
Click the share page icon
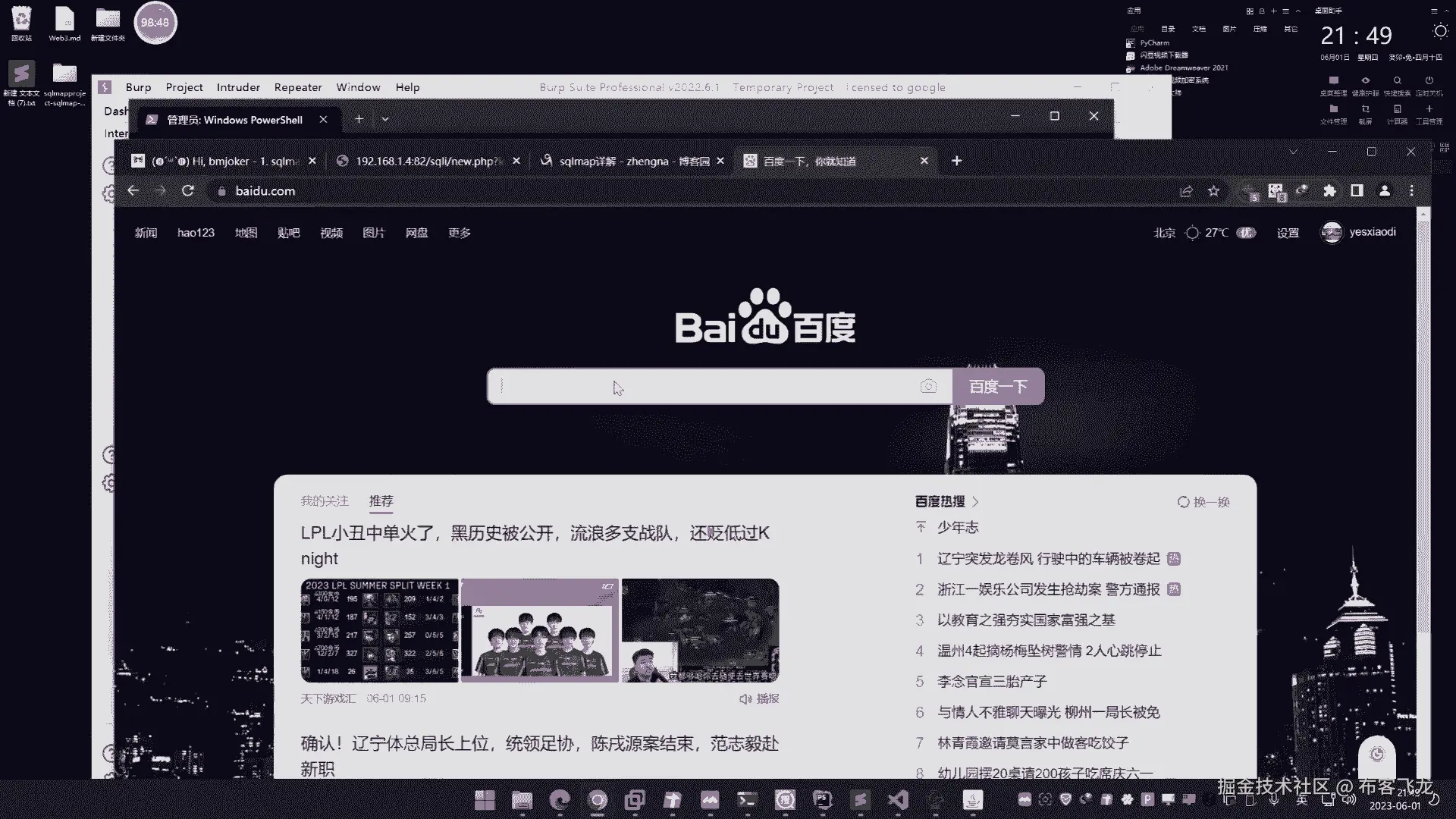point(1186,191)
